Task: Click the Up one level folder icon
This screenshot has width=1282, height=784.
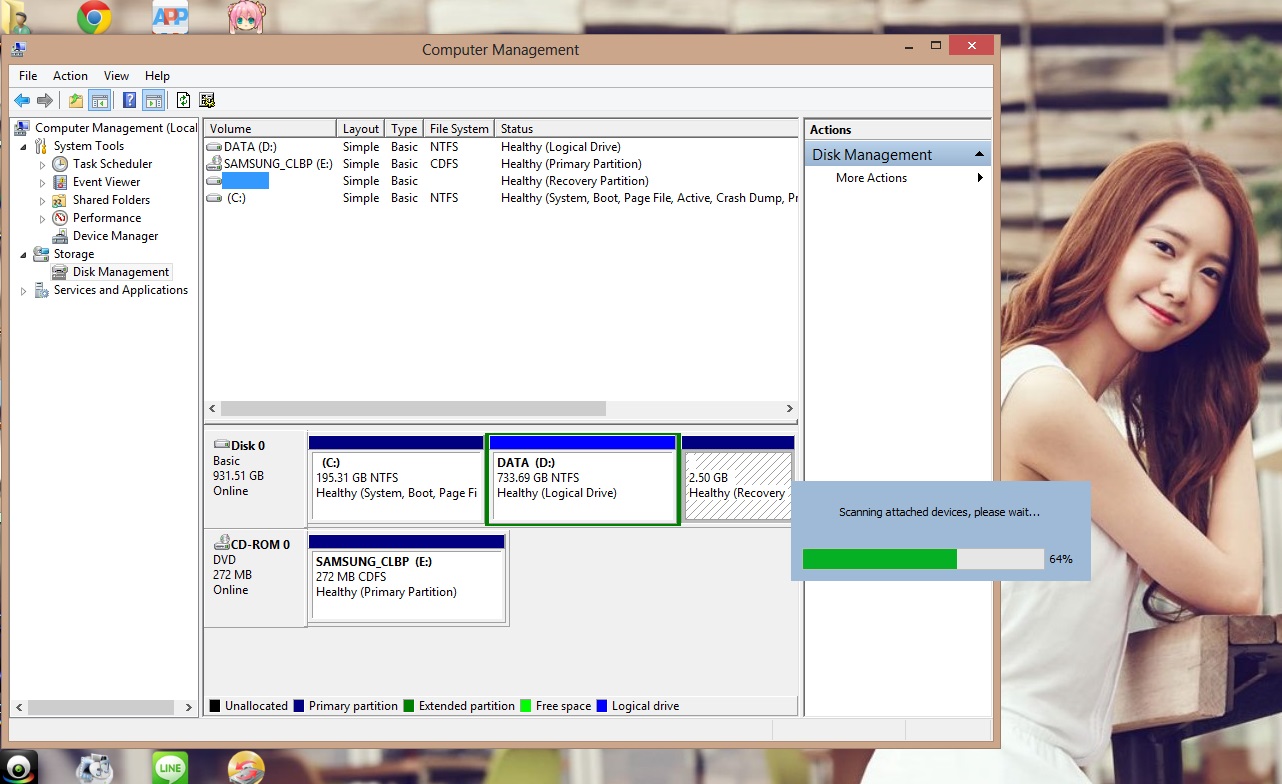Action: (x=76, y=100)
